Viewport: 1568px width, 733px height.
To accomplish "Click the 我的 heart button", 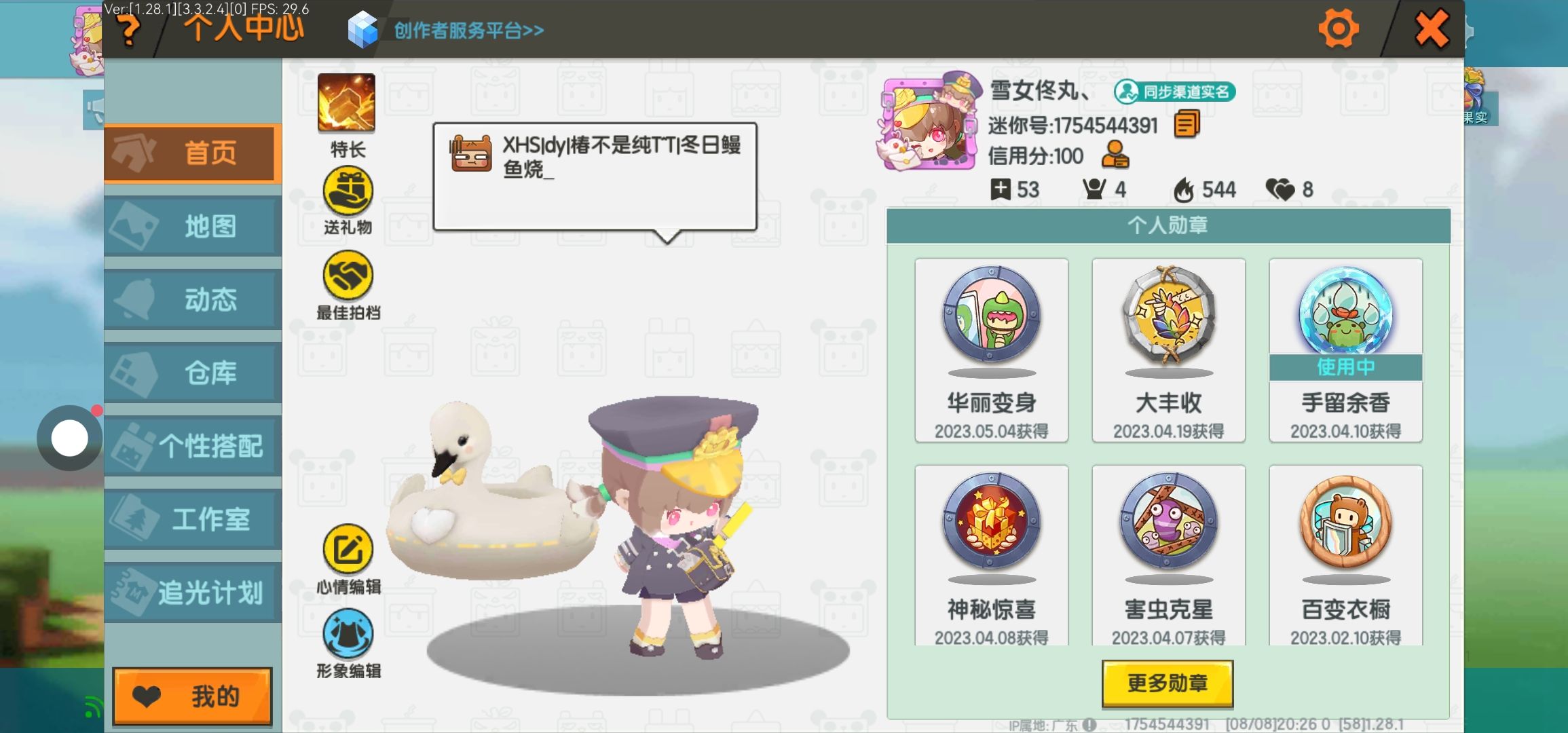I will (x=193, y=696).
